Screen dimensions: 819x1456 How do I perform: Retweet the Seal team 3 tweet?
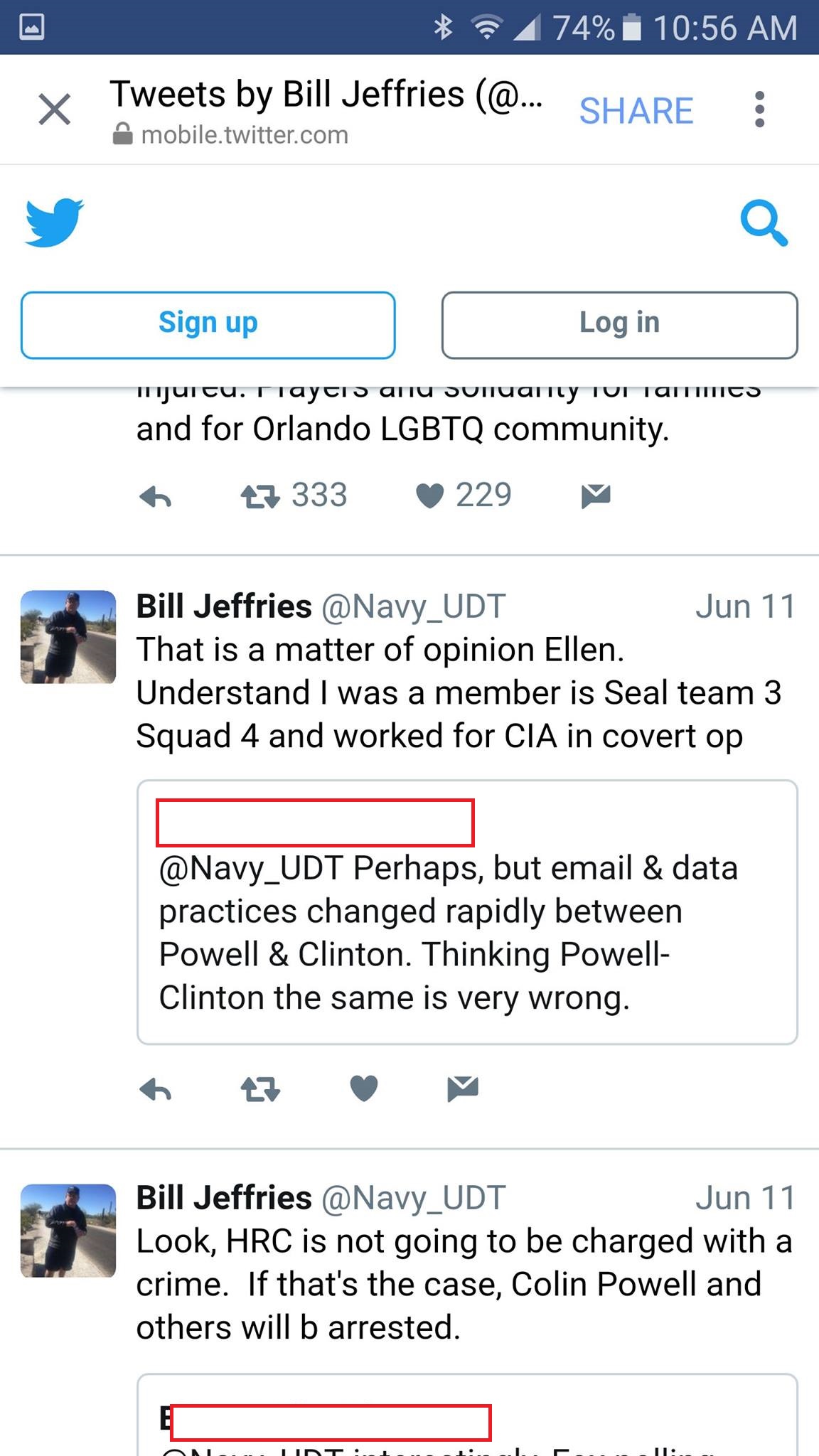point(260,1089)
